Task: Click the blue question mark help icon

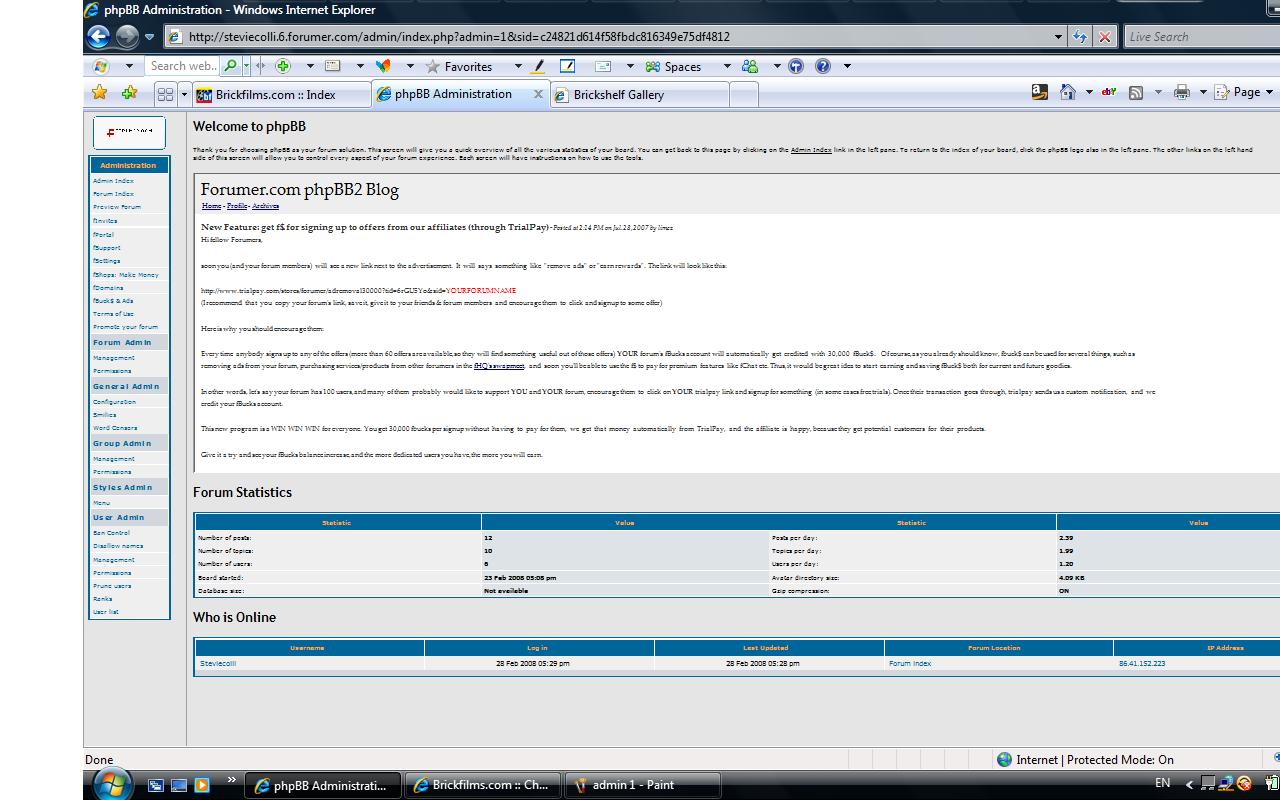Action: 823,66
